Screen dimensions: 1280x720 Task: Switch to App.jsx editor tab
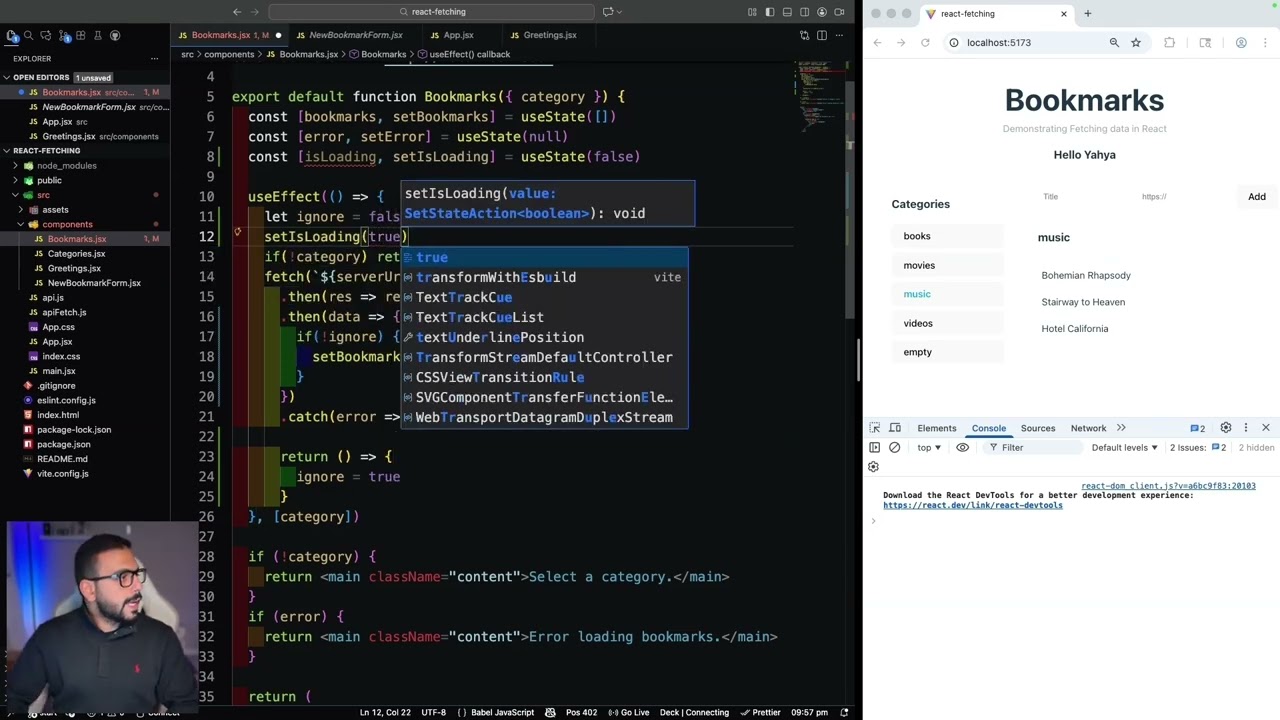(458, 35)
